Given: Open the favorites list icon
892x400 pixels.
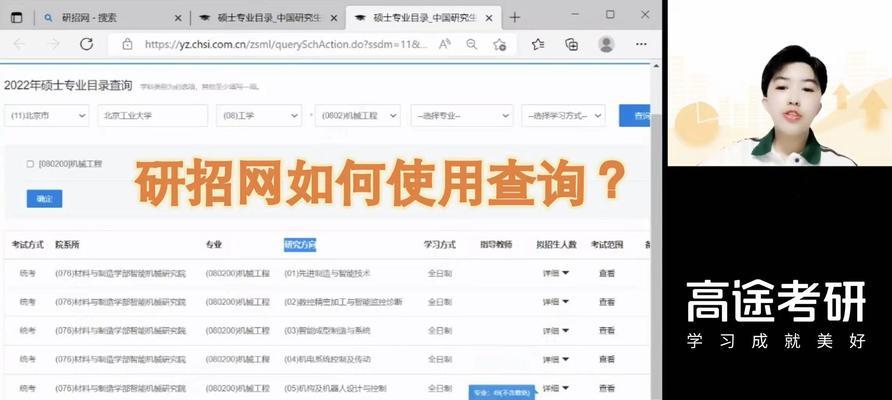Looking at the screenshot, I should [x=538, y=44].
